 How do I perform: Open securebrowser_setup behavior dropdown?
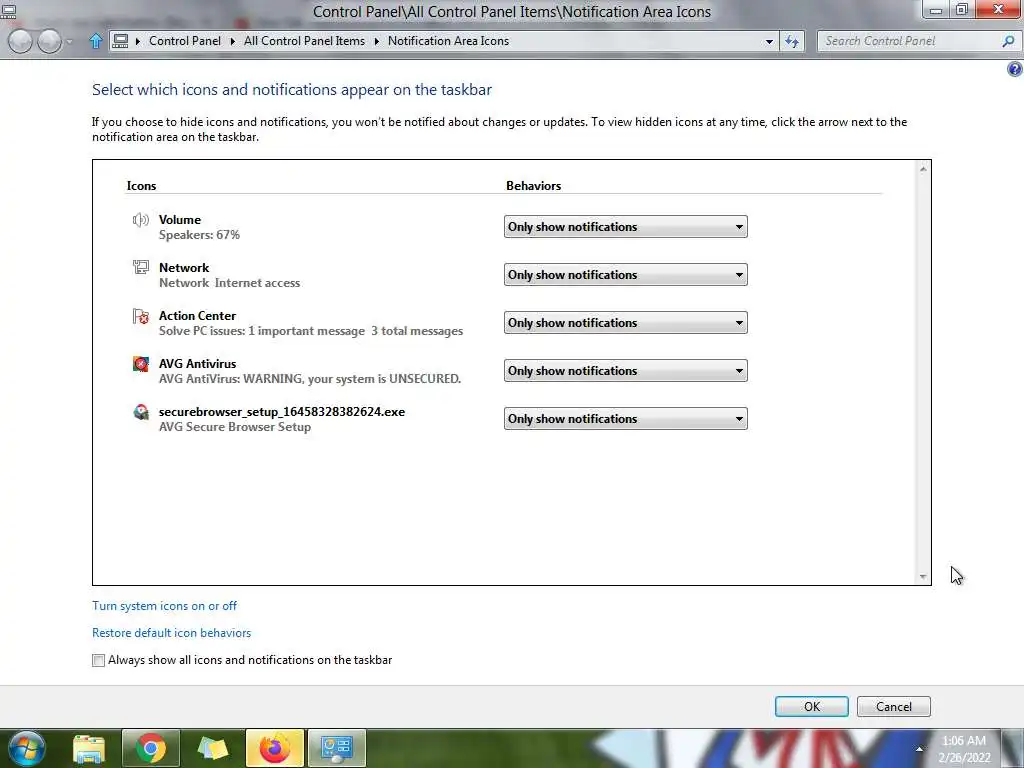point(626,419)
